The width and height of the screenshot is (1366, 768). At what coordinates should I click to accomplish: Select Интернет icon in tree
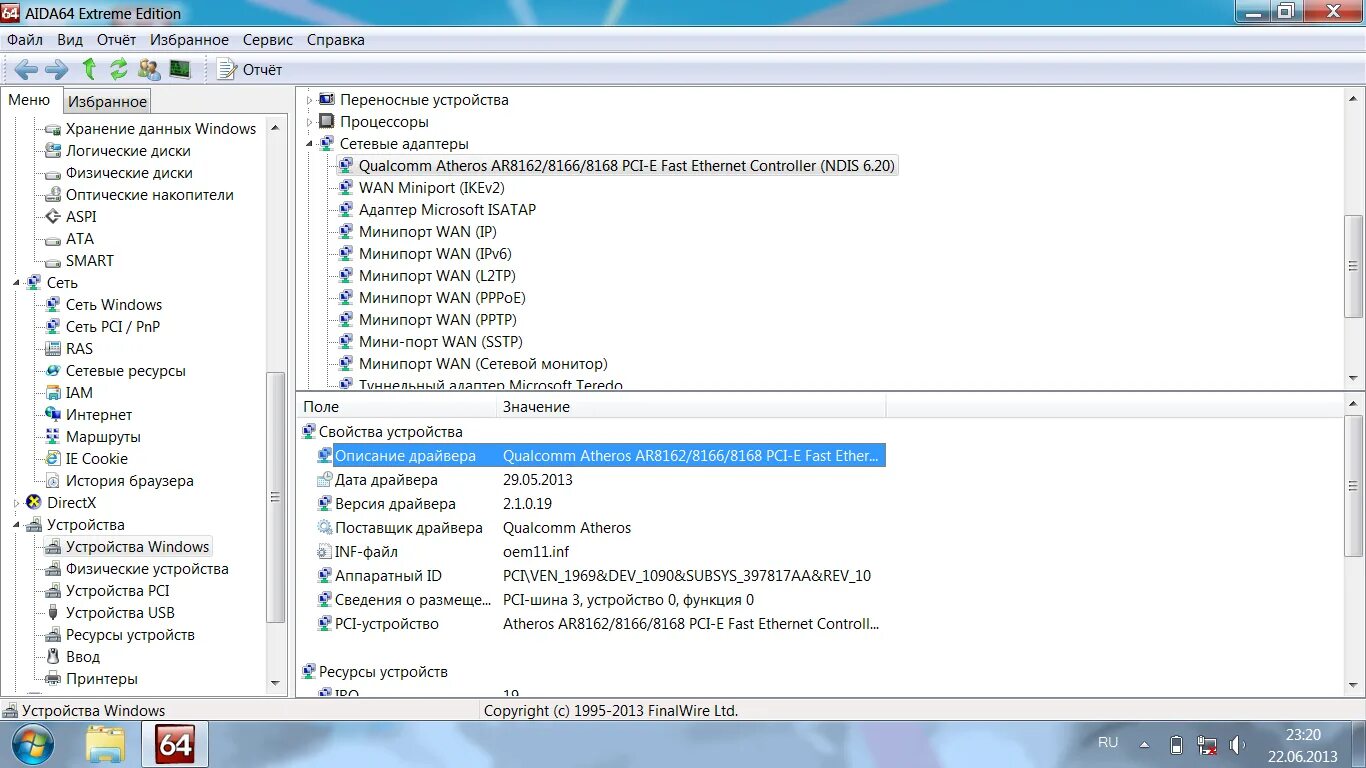pos(54,415)
